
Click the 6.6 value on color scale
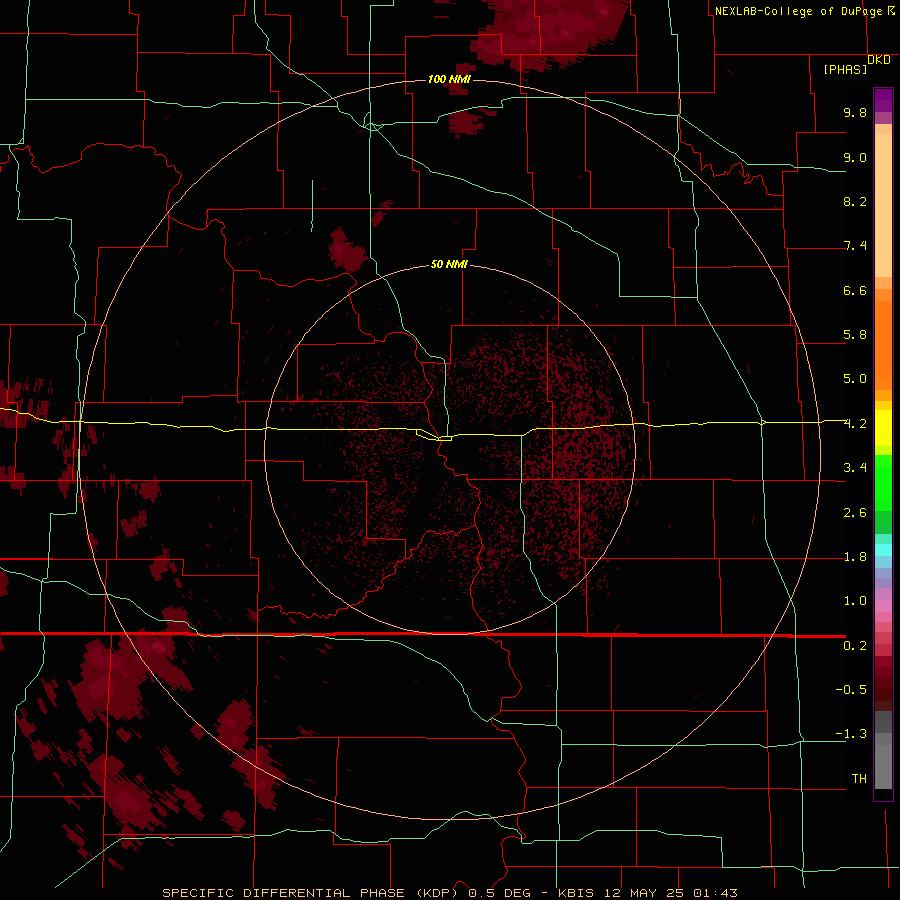pos(855,290)
